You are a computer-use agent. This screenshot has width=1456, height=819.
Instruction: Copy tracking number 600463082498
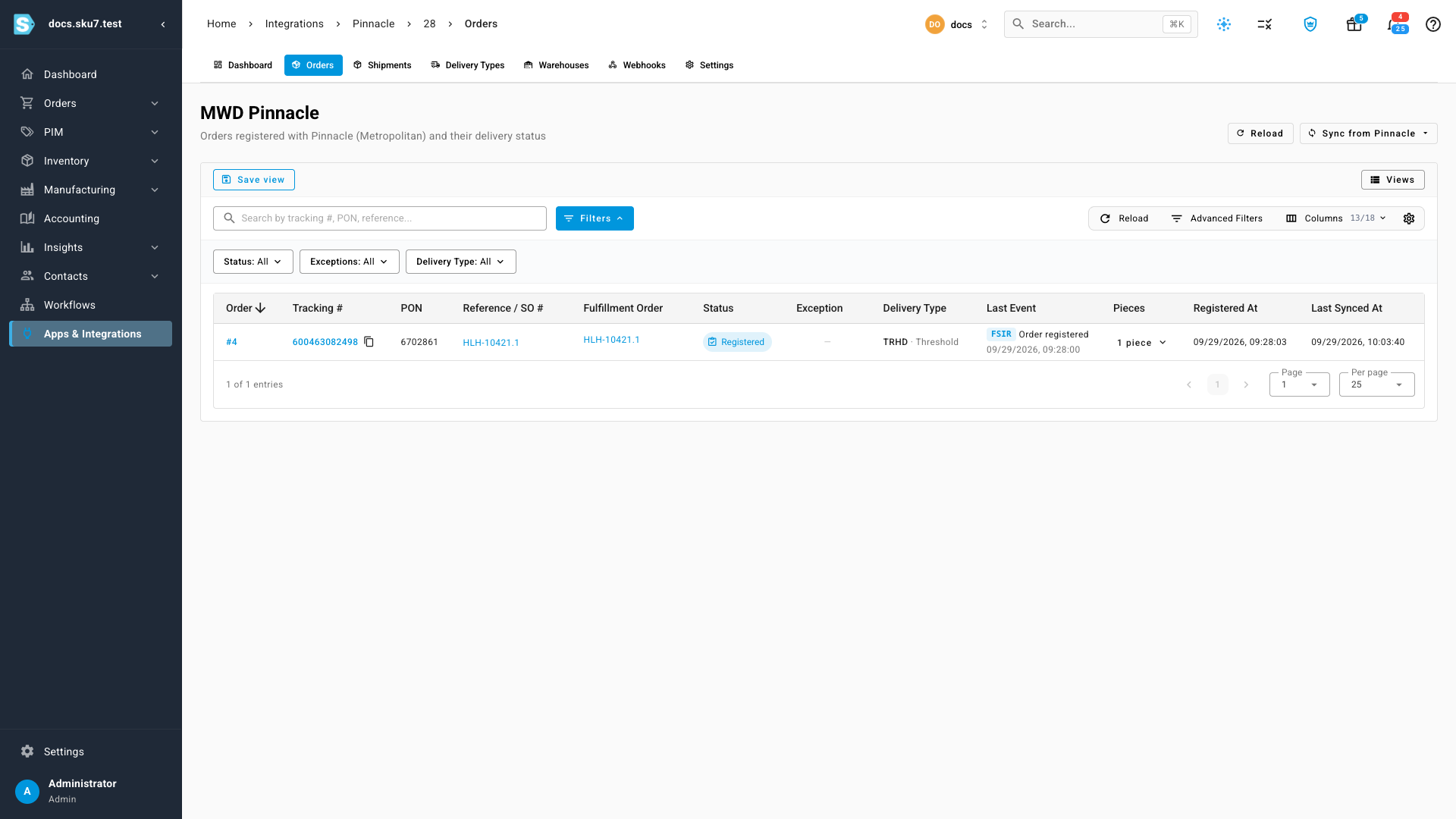[x=369, y=342]
